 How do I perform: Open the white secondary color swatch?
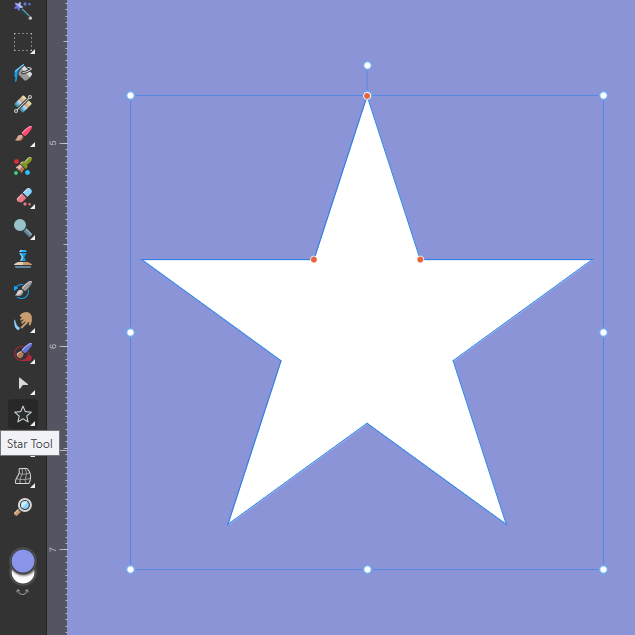[x=23, y=578]
